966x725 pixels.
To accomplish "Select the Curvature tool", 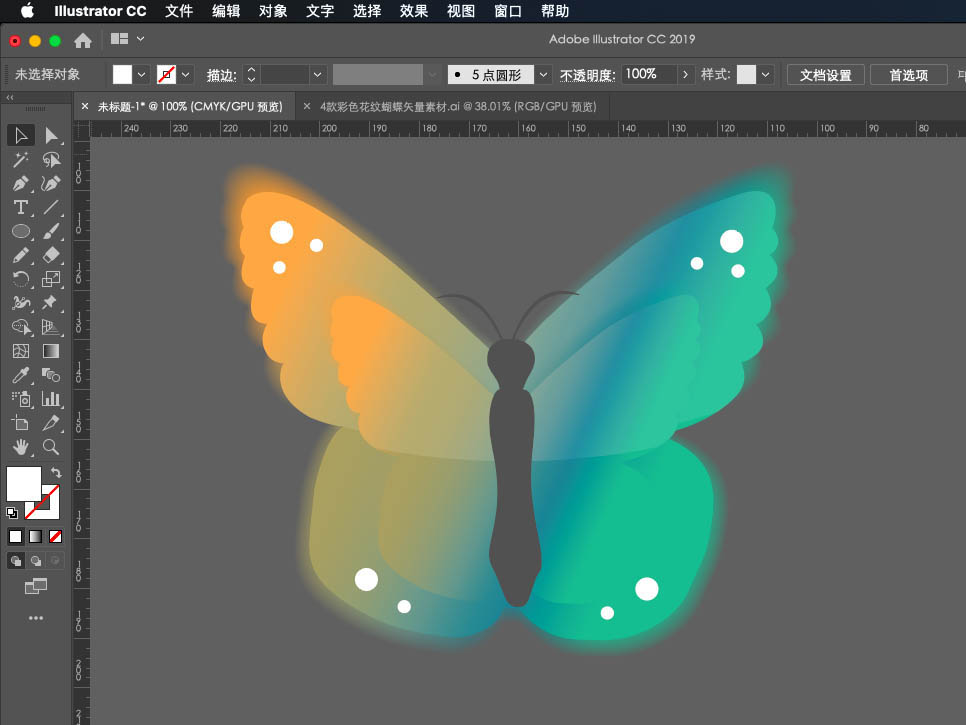I will [x=51, y=184].
